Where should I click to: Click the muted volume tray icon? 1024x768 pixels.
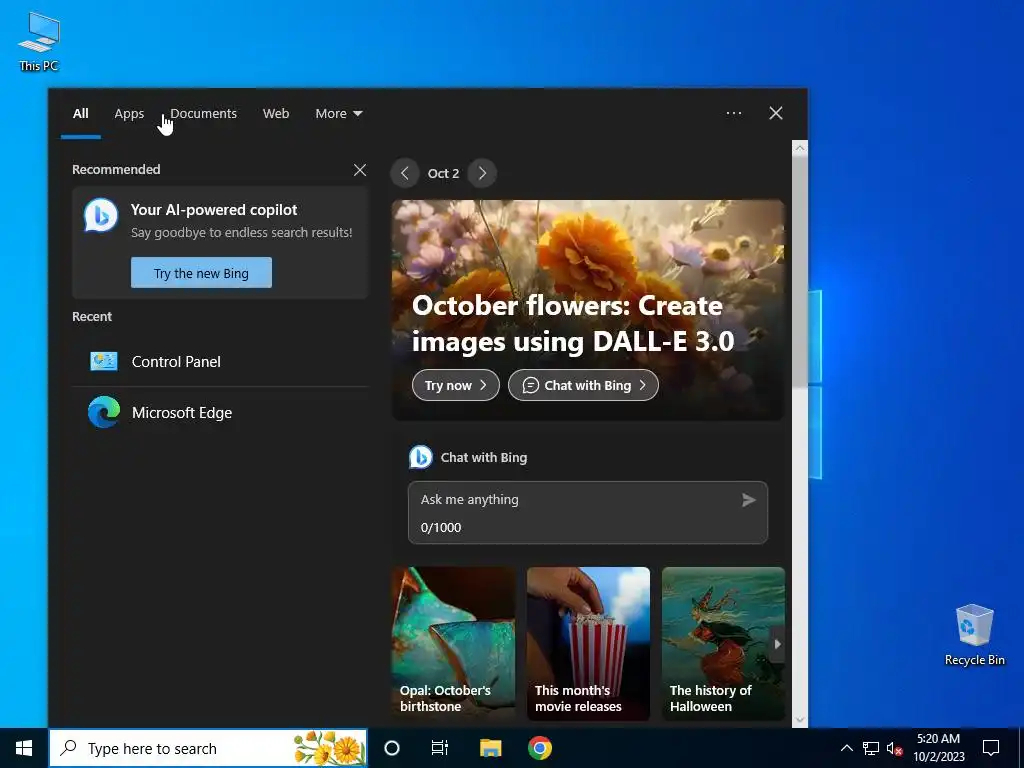(894, 748)
